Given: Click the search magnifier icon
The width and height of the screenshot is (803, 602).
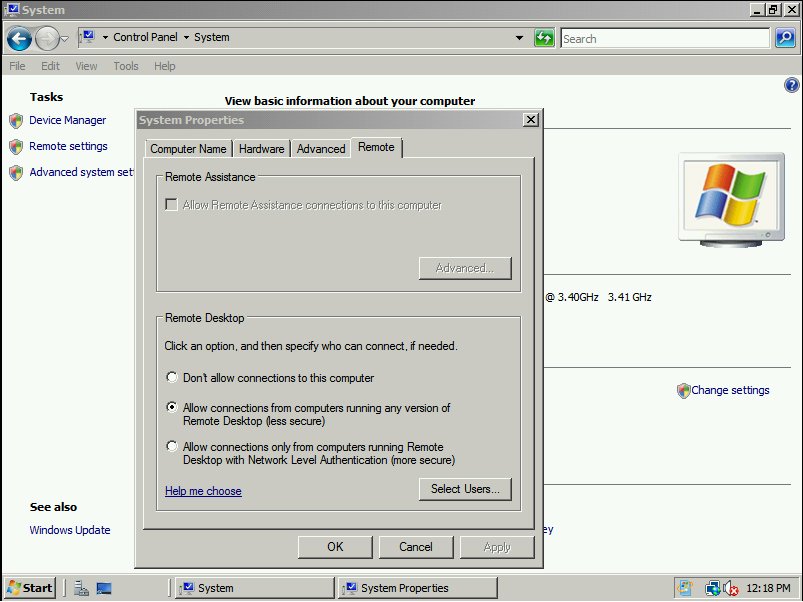Looking at the screenshot, I should [785, 38].
